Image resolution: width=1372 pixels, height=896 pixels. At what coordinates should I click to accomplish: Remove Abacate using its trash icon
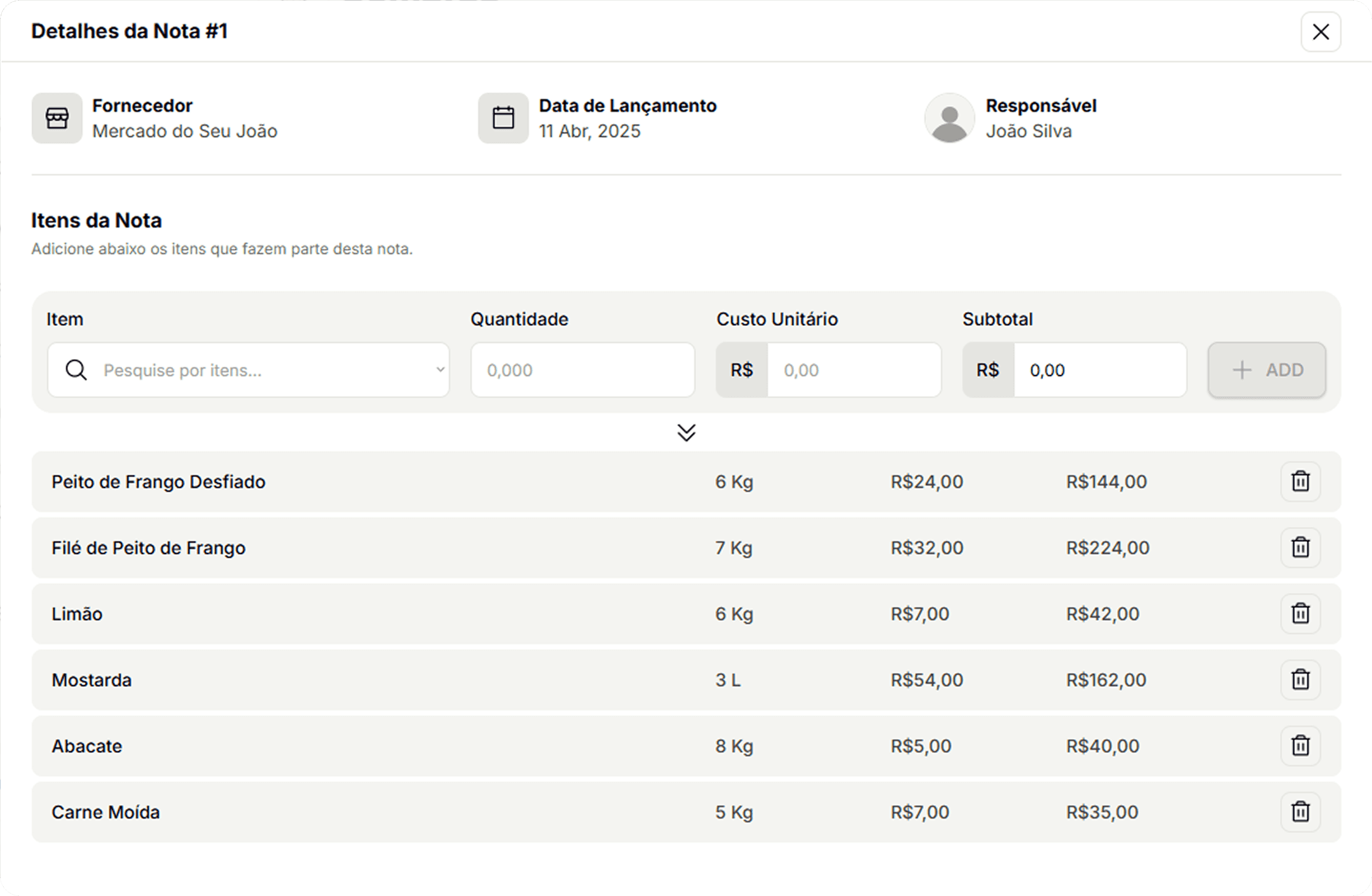[1300, 746]
